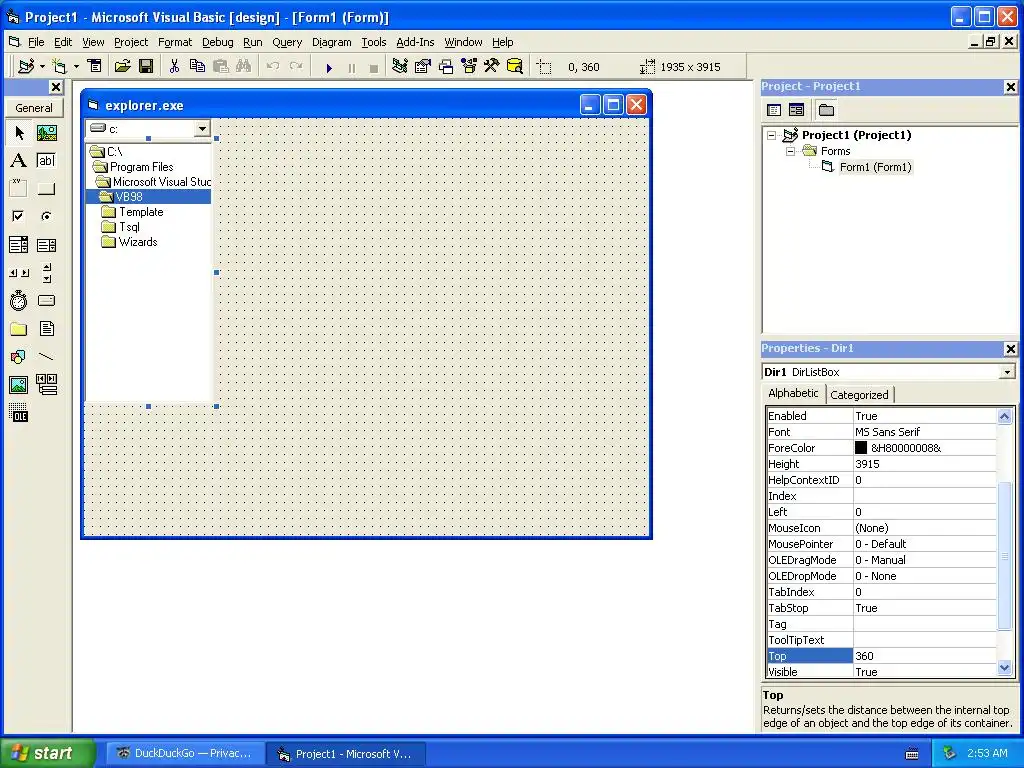Select the OLE container tool
Screen dimensions: 1024x768
[19, 413]
